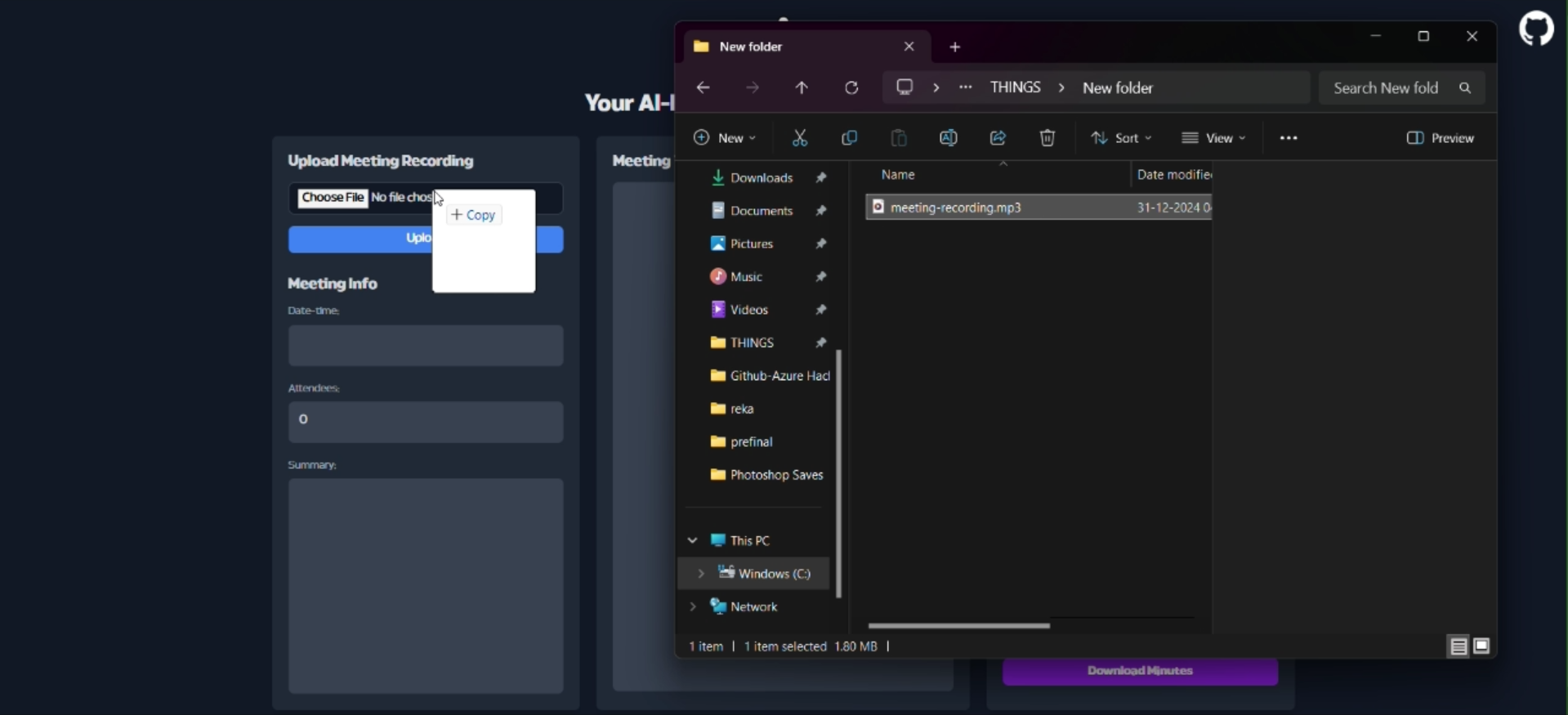Open the Sort dropdown

coord(1123,138)
